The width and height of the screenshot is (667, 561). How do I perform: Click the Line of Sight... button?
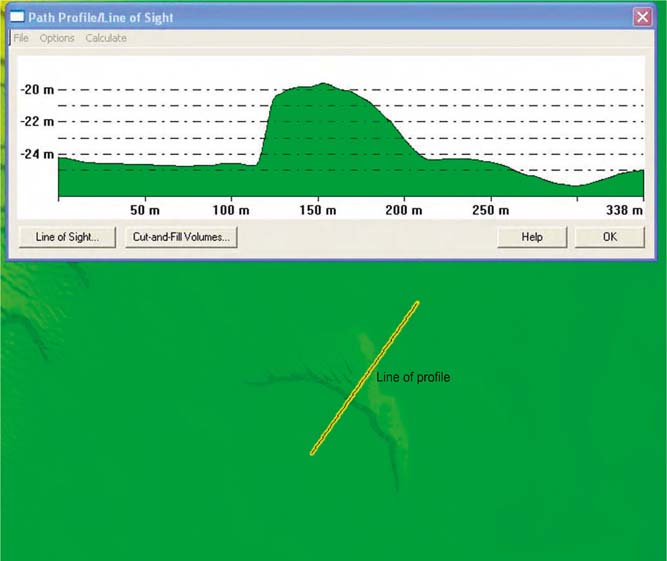click(67, 237)
